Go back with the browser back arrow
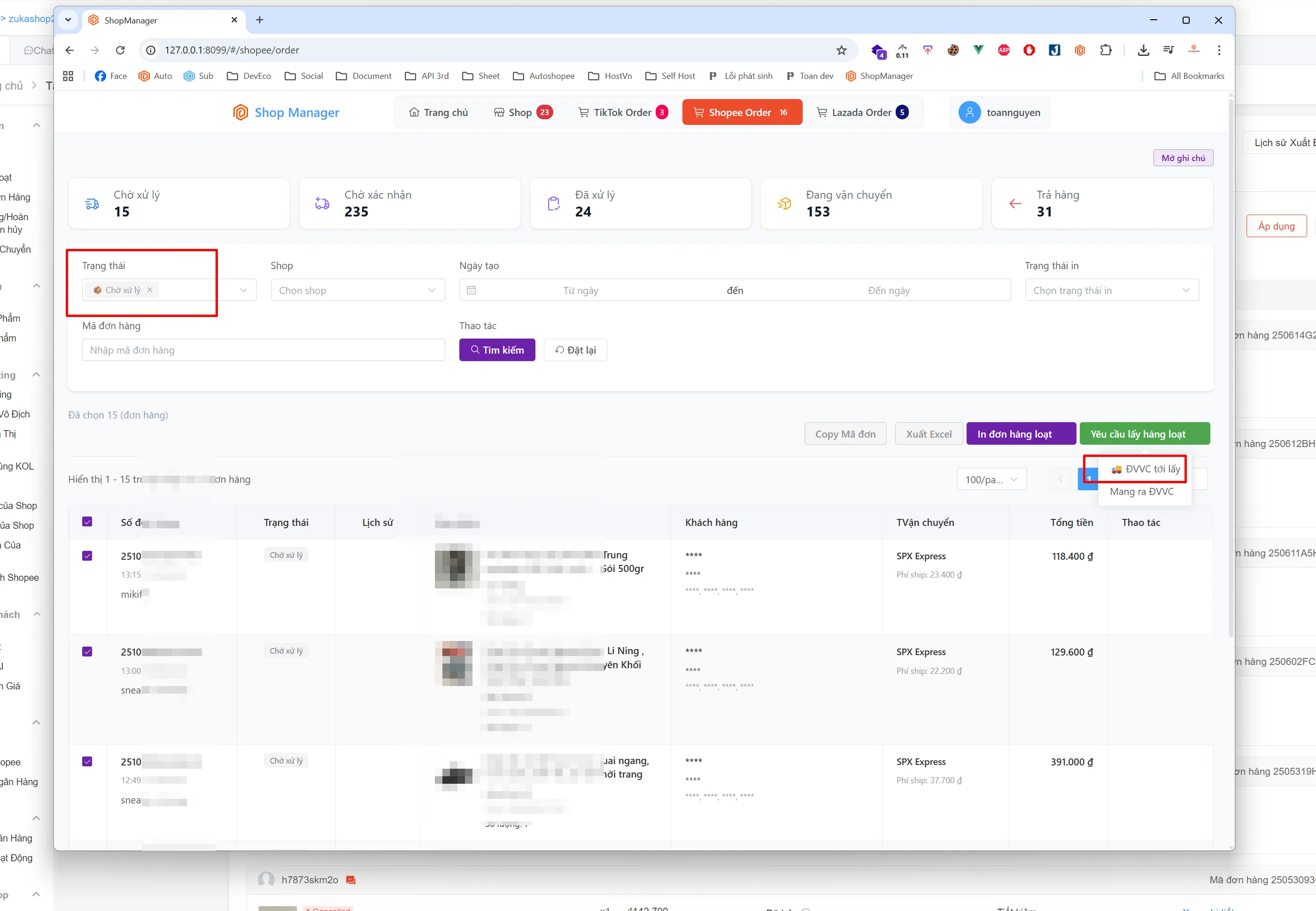This screenshot has width=1316, height=911. [x=70, y=50]
